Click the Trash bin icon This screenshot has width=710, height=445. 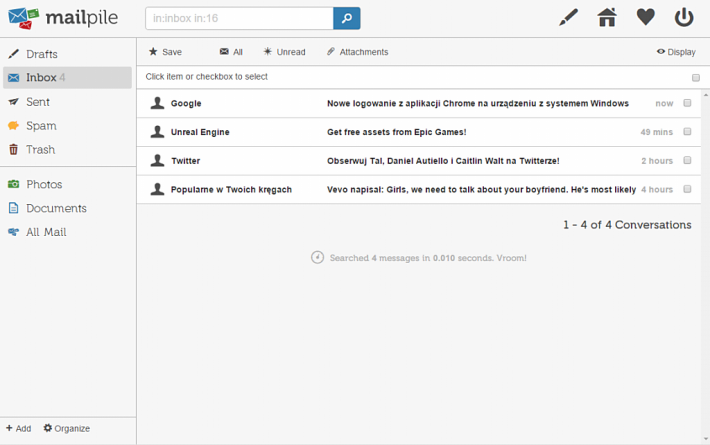(14, 149)
